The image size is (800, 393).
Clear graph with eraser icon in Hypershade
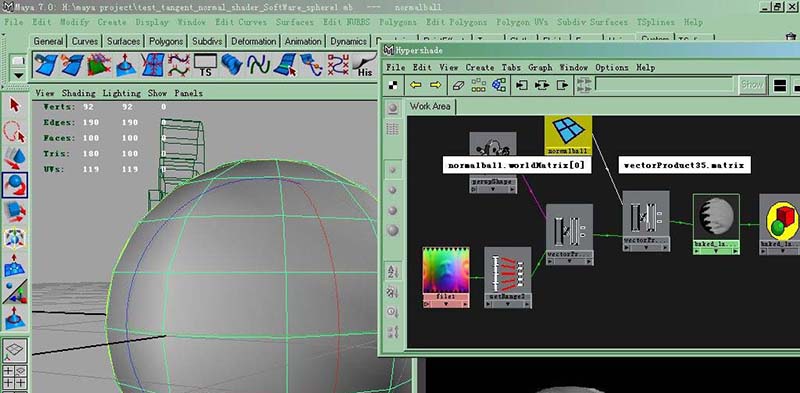(458, 85)
